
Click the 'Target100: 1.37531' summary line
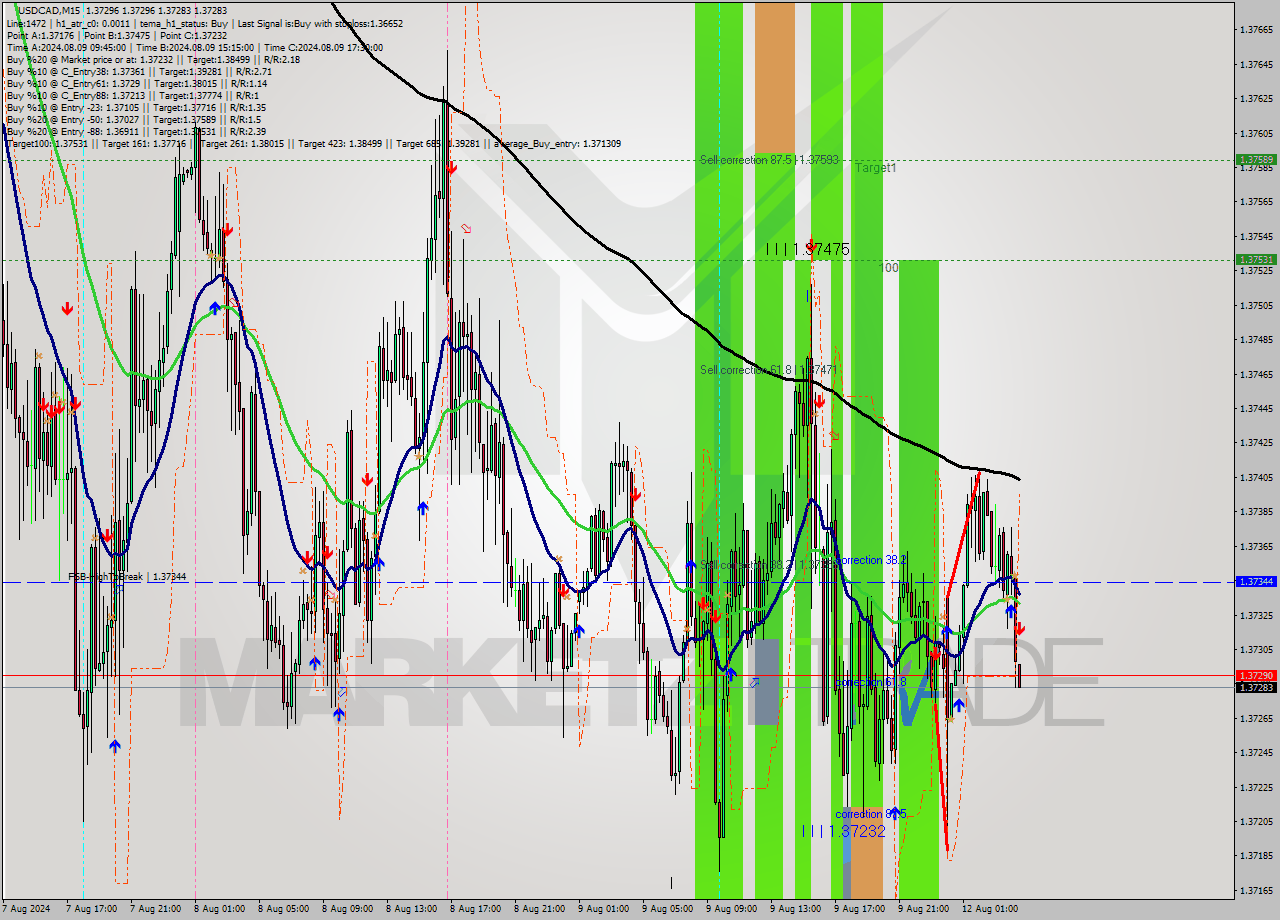(x=313, y=144)
